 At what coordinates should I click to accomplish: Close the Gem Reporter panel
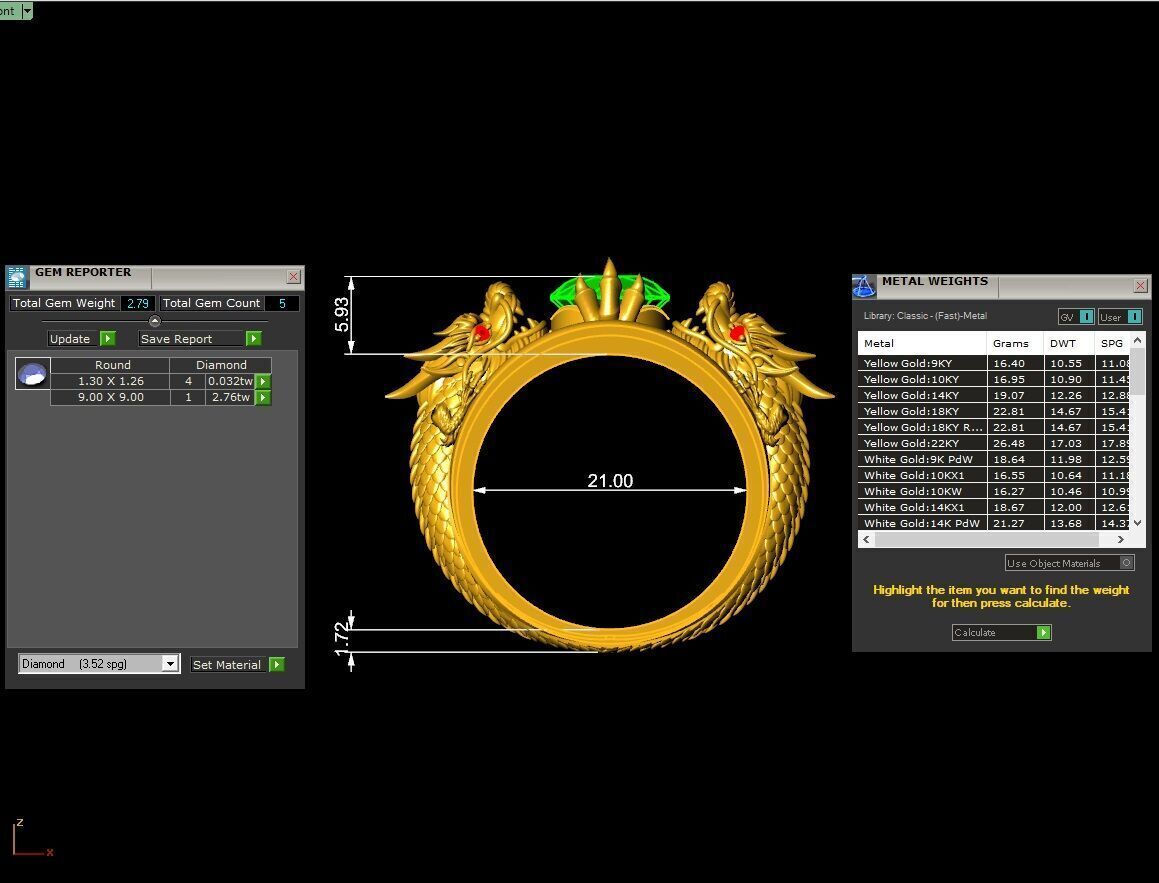[293, 276]
